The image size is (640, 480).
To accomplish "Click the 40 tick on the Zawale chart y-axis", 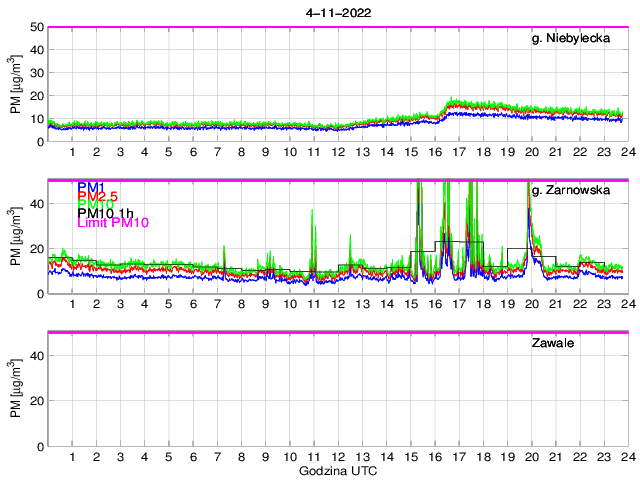I will tap(37, 355).
